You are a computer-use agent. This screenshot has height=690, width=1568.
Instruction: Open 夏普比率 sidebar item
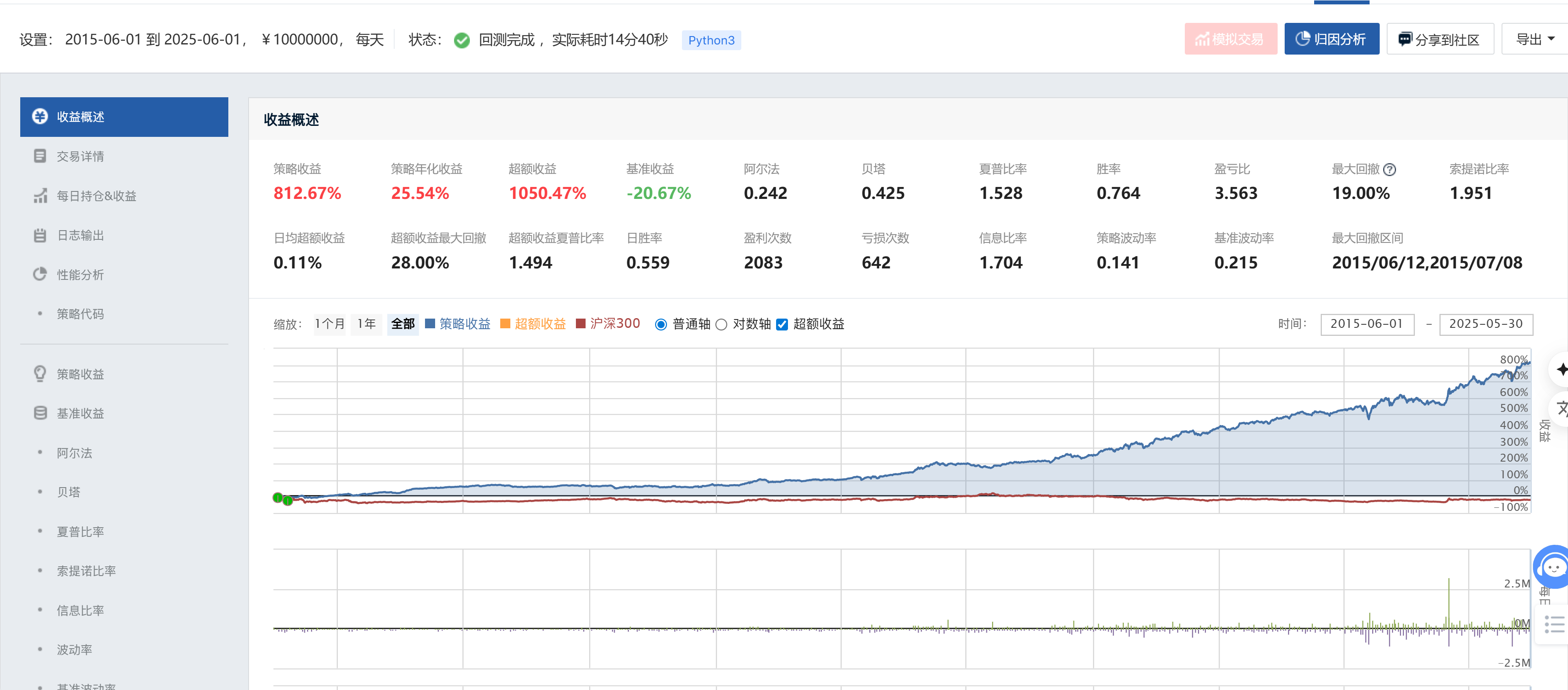click(124, 532)
